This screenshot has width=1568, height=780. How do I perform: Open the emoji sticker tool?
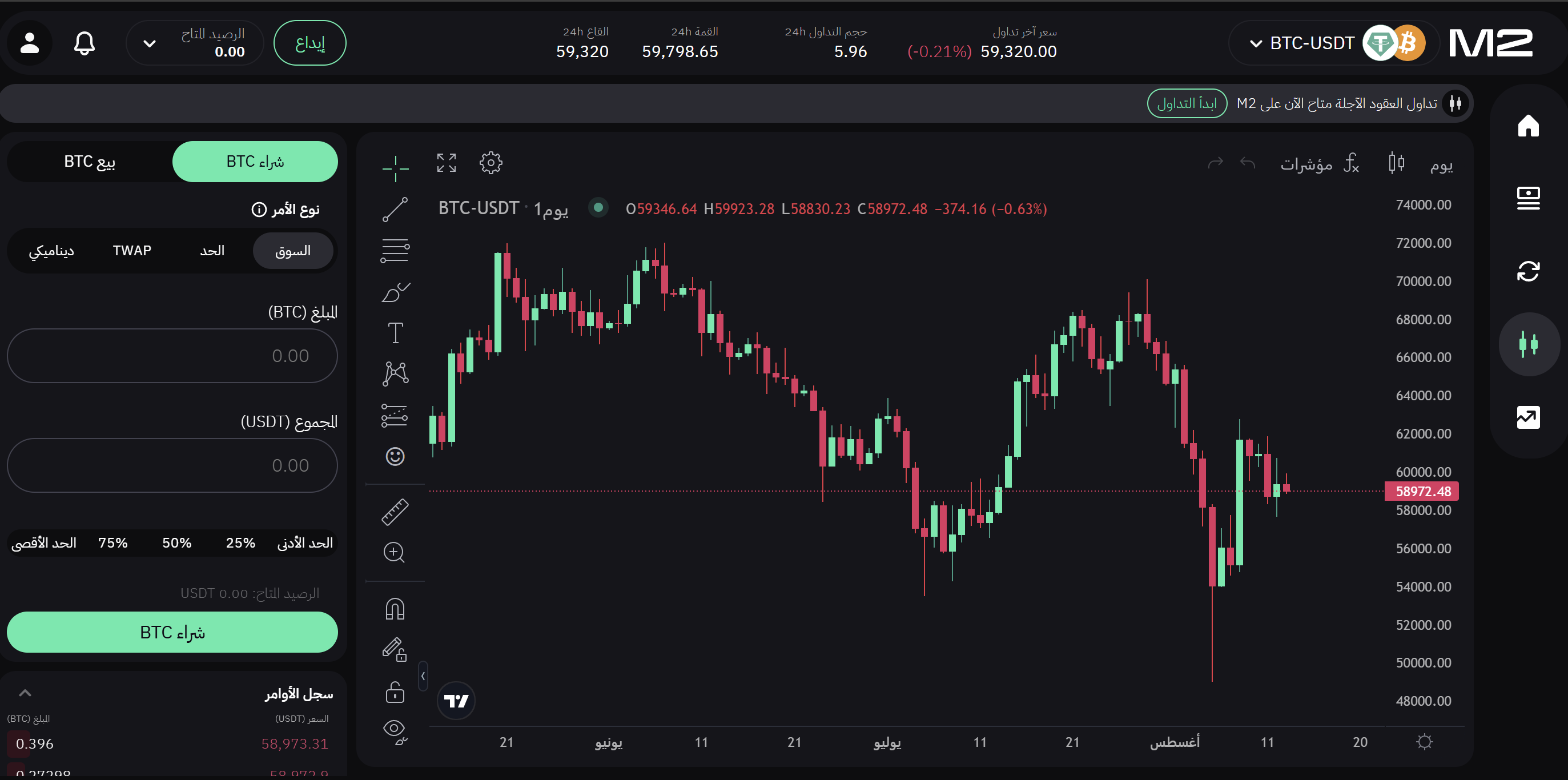click(395, 456)
